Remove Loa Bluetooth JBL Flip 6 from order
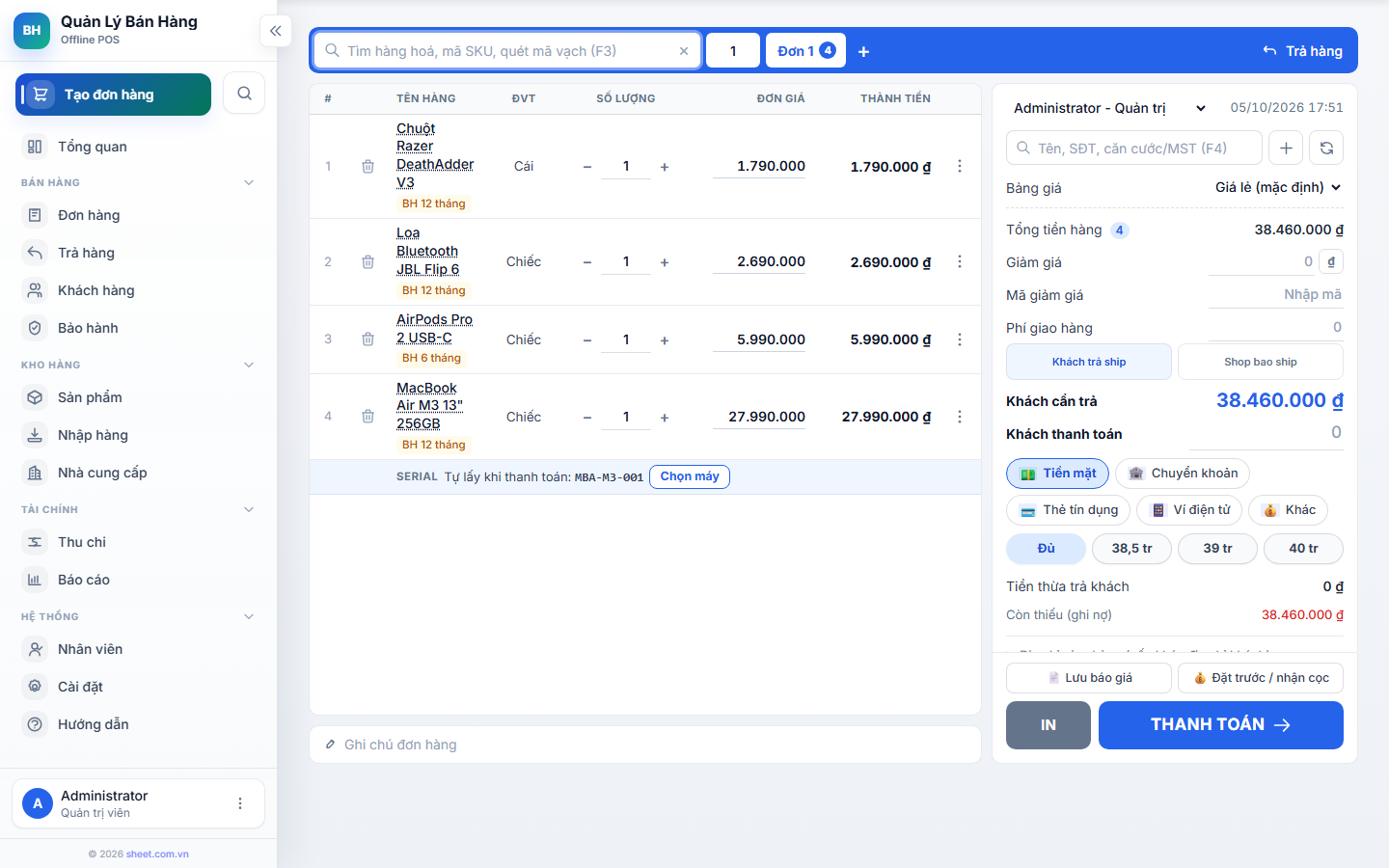Image resolution: width=1389 pixels, height=868 pixels. [368, 261]
